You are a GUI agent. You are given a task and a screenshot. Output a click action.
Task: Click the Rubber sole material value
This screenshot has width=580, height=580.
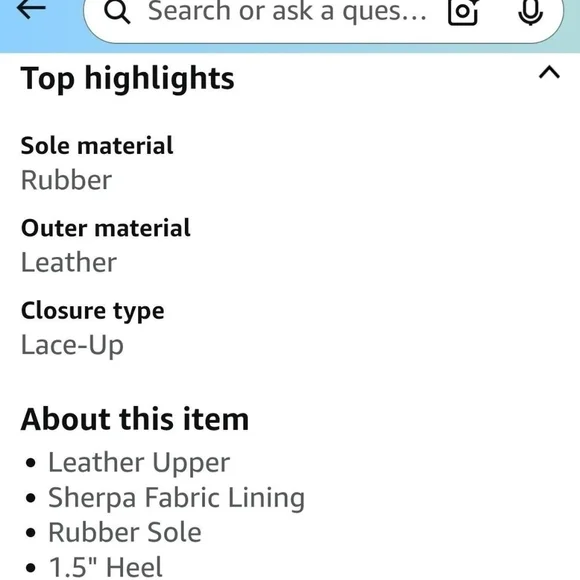coord(67,180)
